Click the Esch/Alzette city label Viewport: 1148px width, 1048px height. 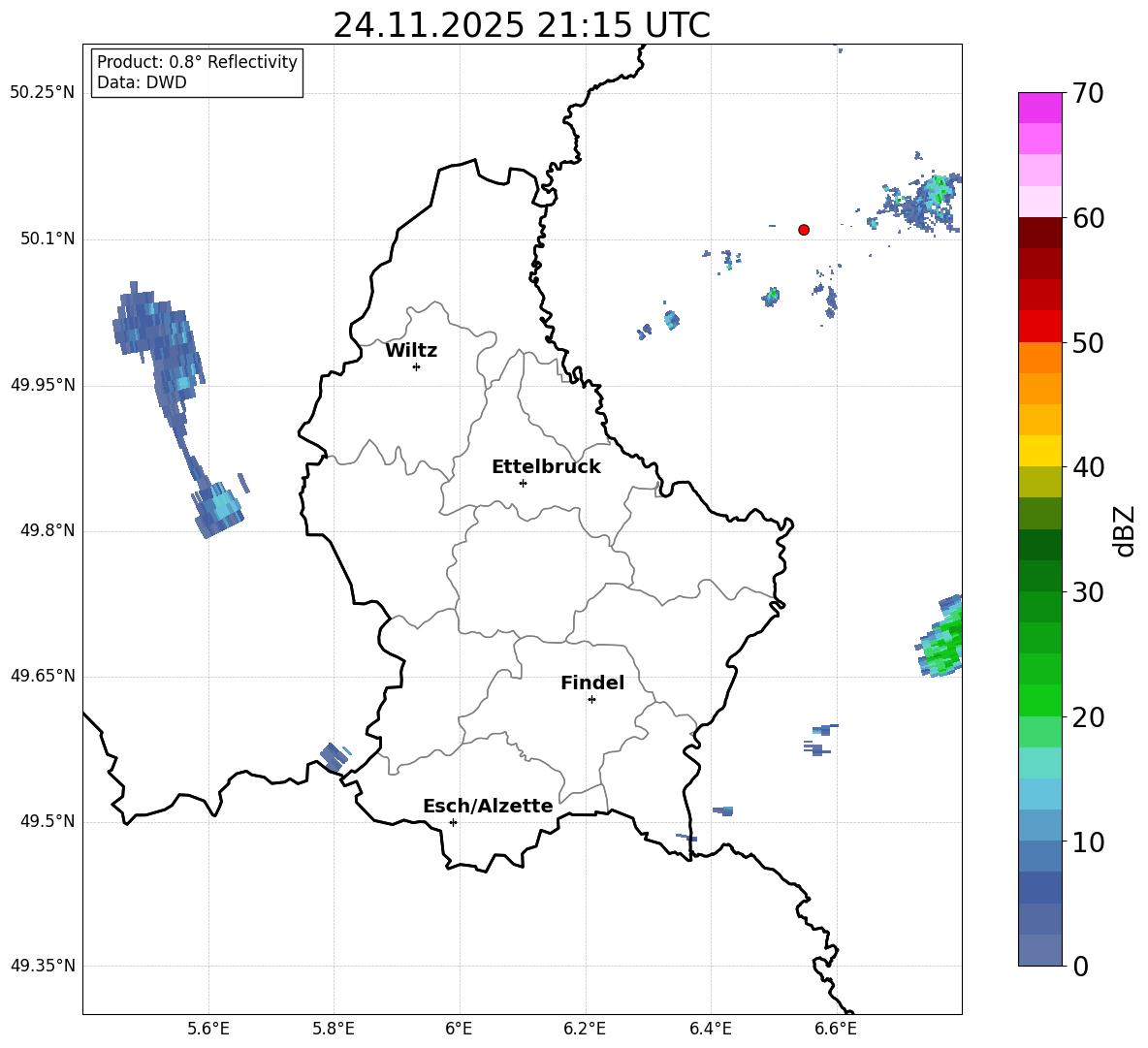click(488, 806)
